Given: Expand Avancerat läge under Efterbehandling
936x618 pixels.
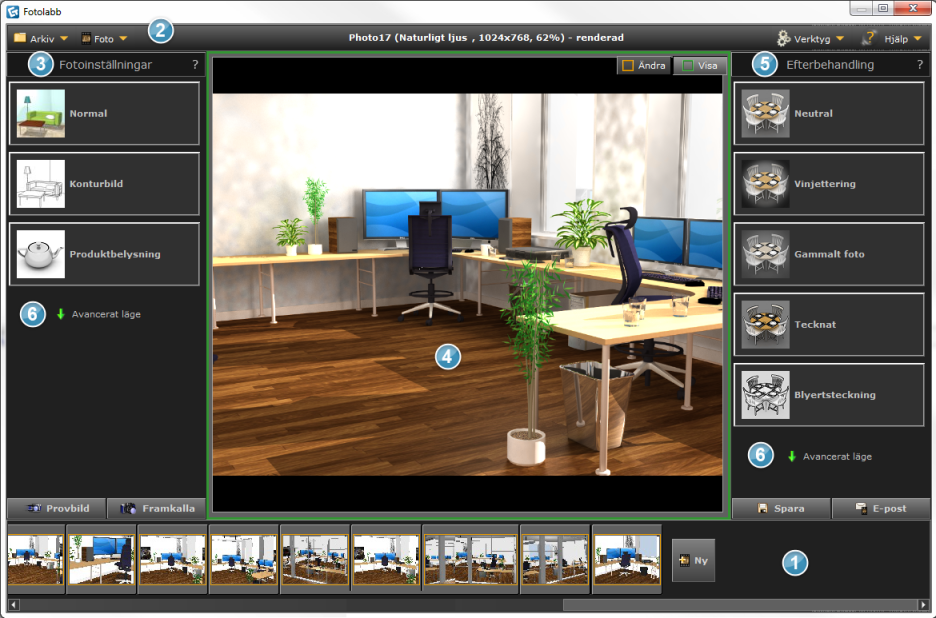Looking at the screenshot, I should [836, 456].
